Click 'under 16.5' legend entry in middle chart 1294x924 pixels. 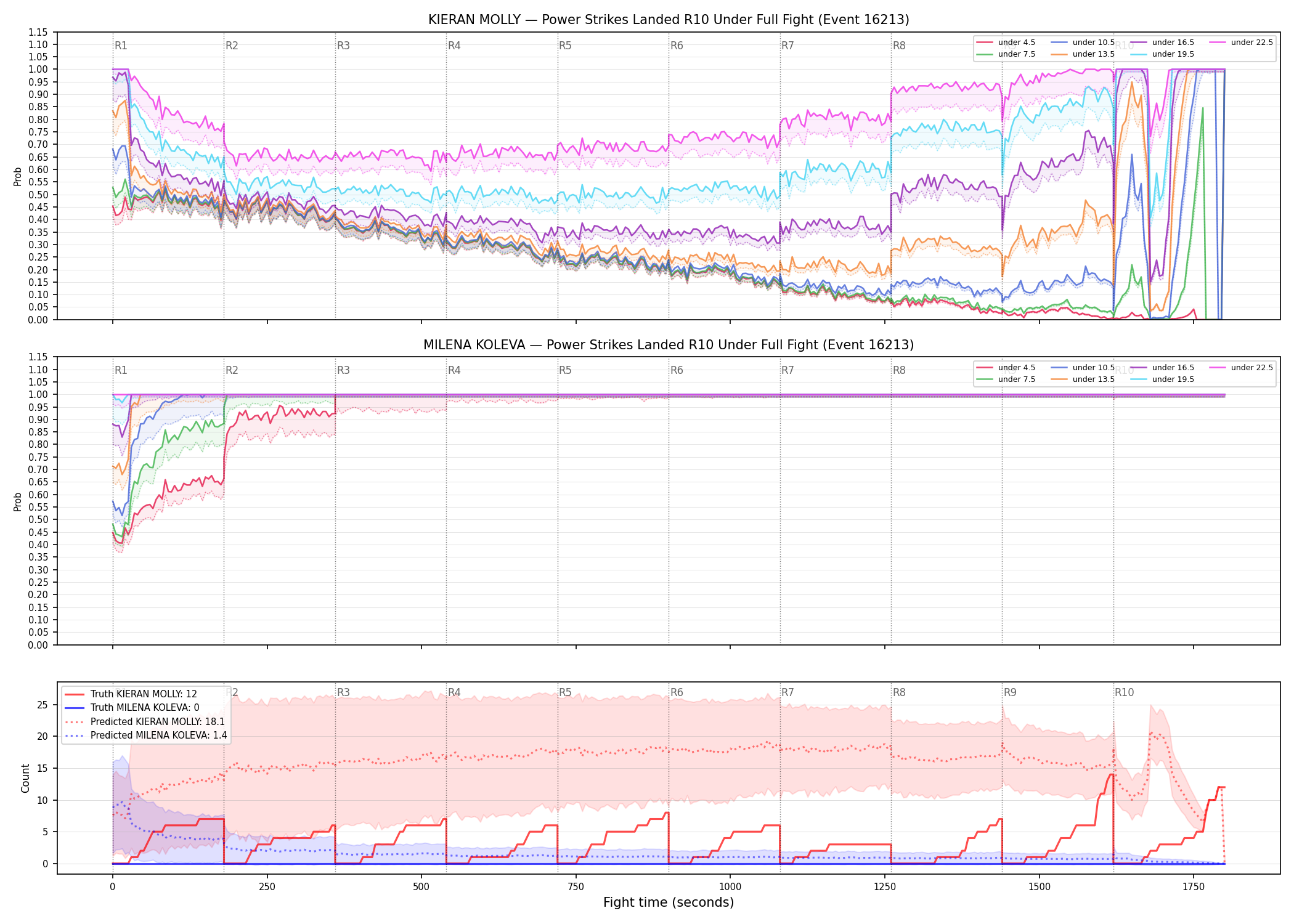point(1162,368)
